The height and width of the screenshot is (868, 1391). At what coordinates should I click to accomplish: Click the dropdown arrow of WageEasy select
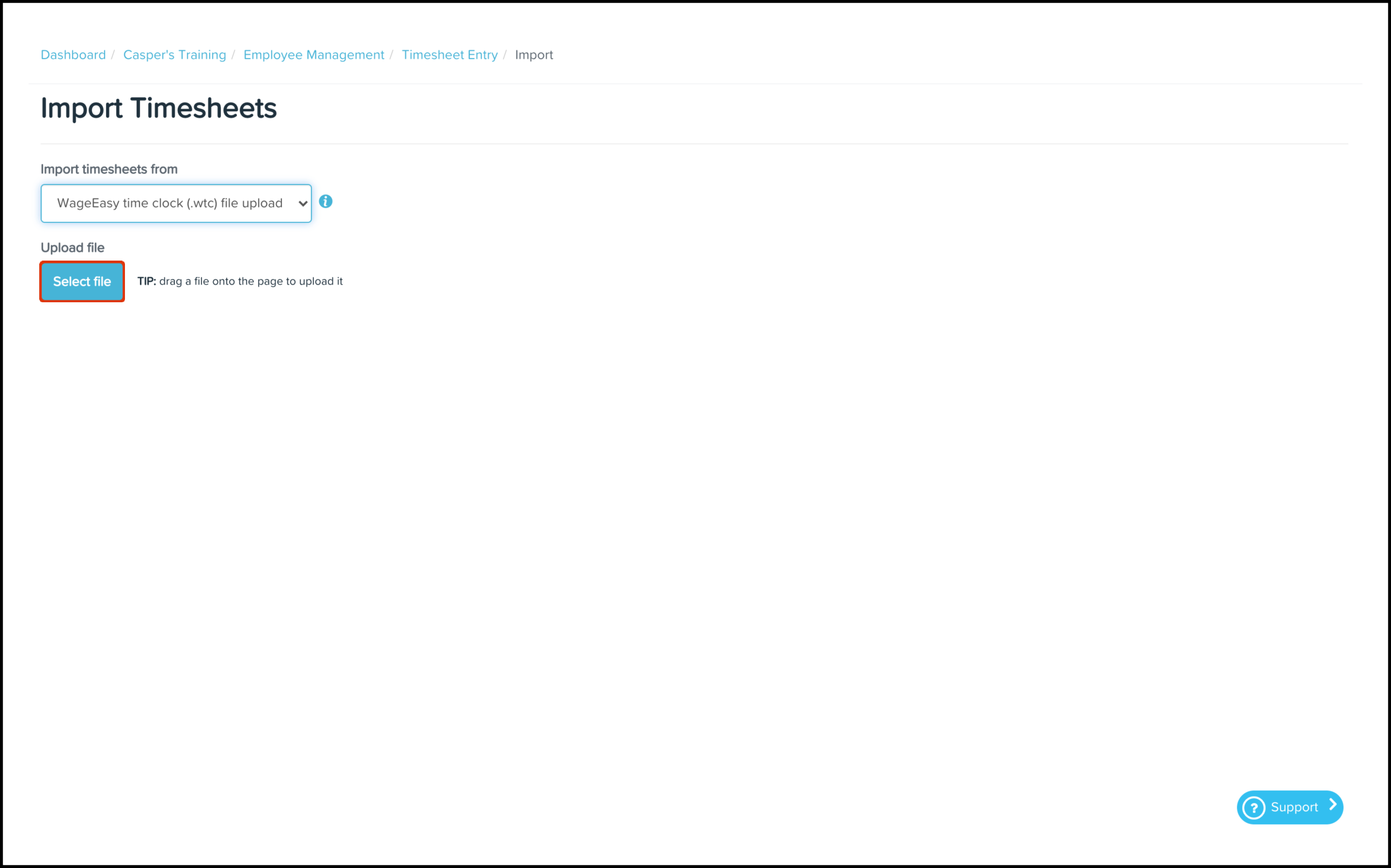click(302, 204)
